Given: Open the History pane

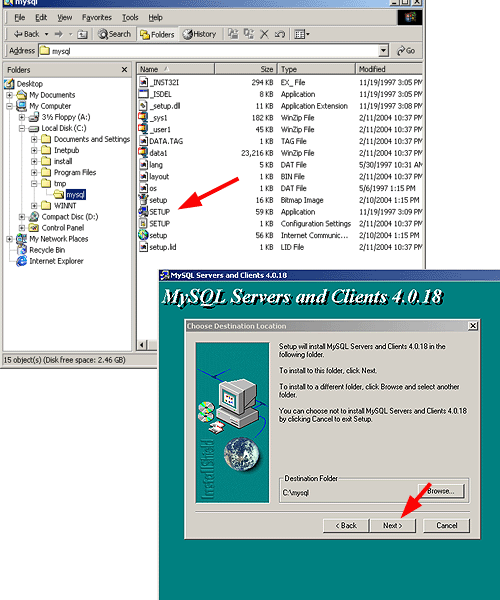Looking at the screenshot, I should pos(199,34).
